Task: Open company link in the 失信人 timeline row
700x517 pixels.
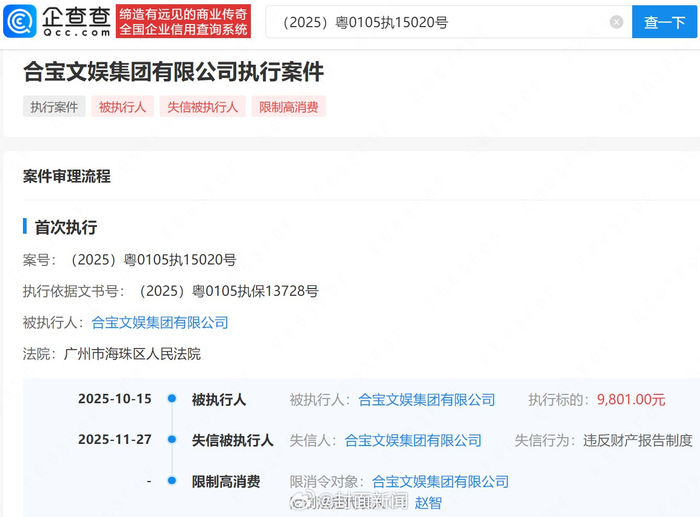Action: [413, 441]
